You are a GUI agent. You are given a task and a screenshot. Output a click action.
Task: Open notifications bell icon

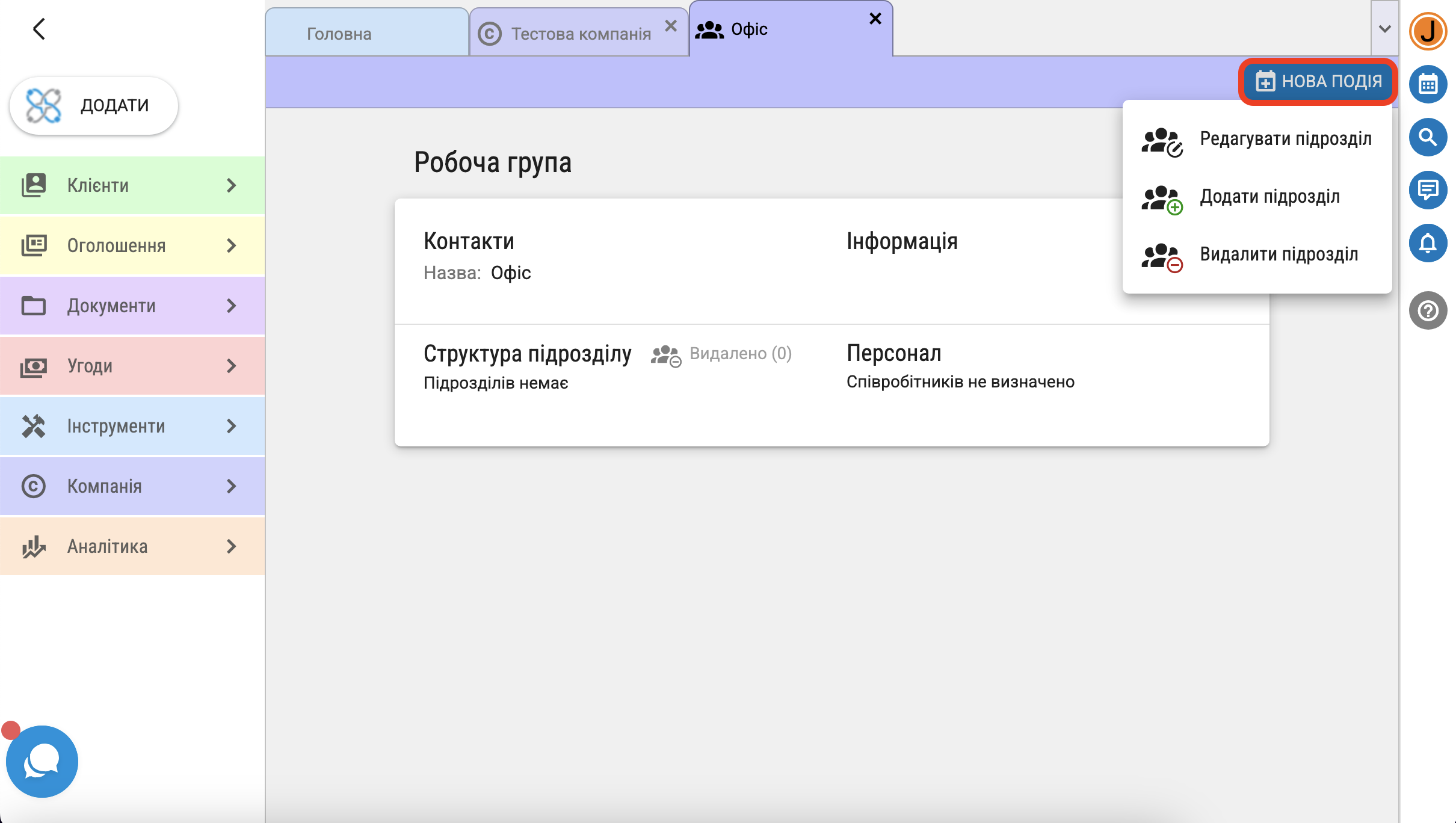pyautogui.click(x=1428, y=243)
